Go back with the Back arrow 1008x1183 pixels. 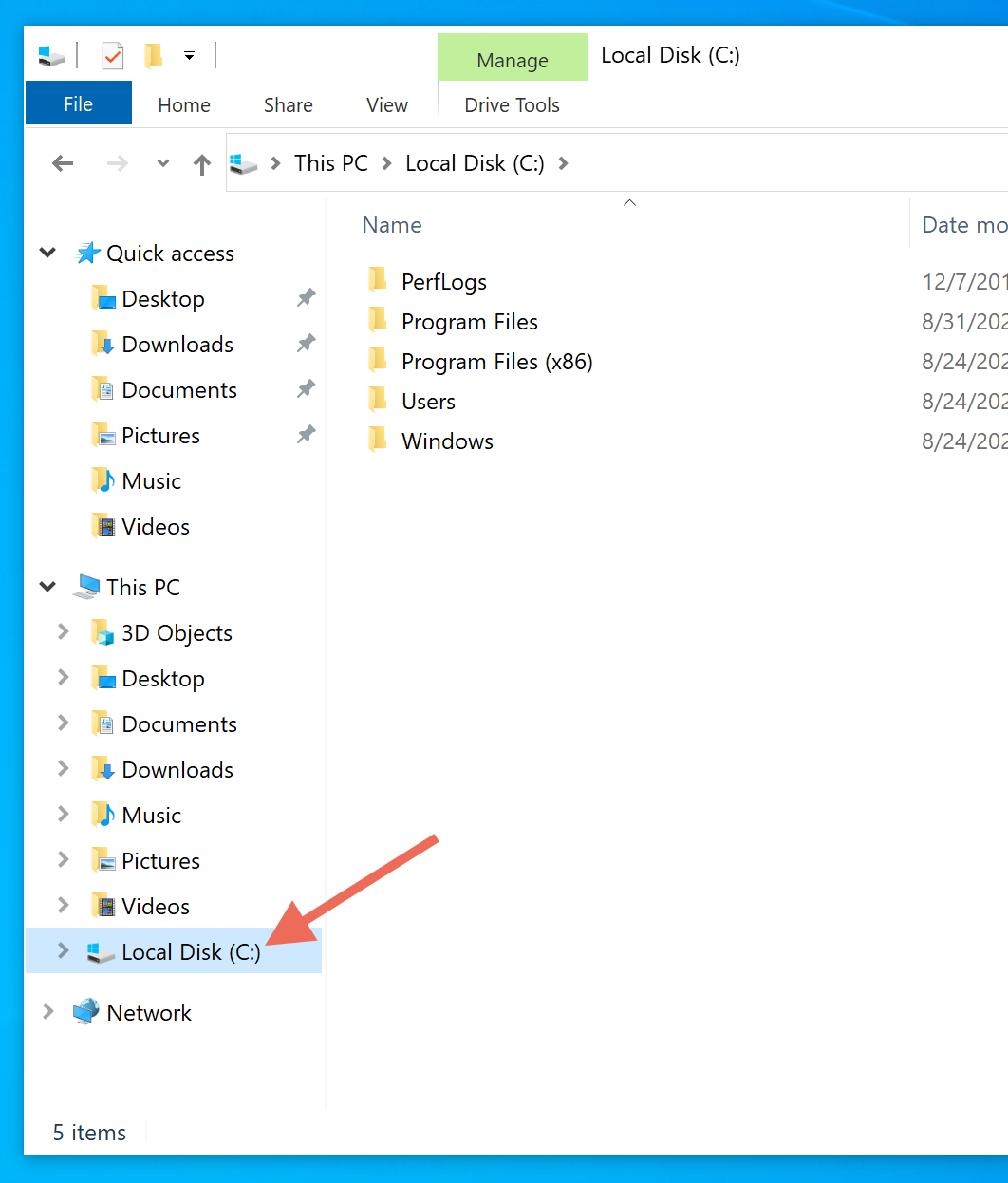[x=63, y=163]
